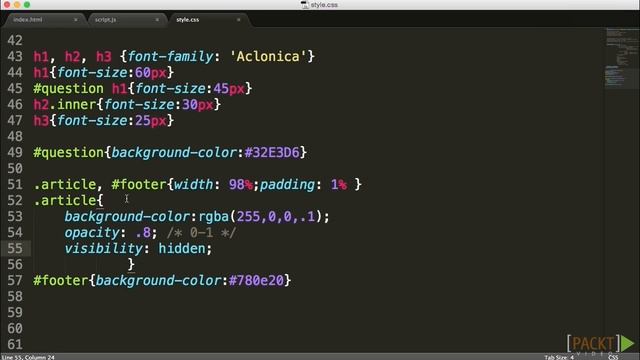Click the #780e20 color value

pyautogui.click(x=256, y=280)
